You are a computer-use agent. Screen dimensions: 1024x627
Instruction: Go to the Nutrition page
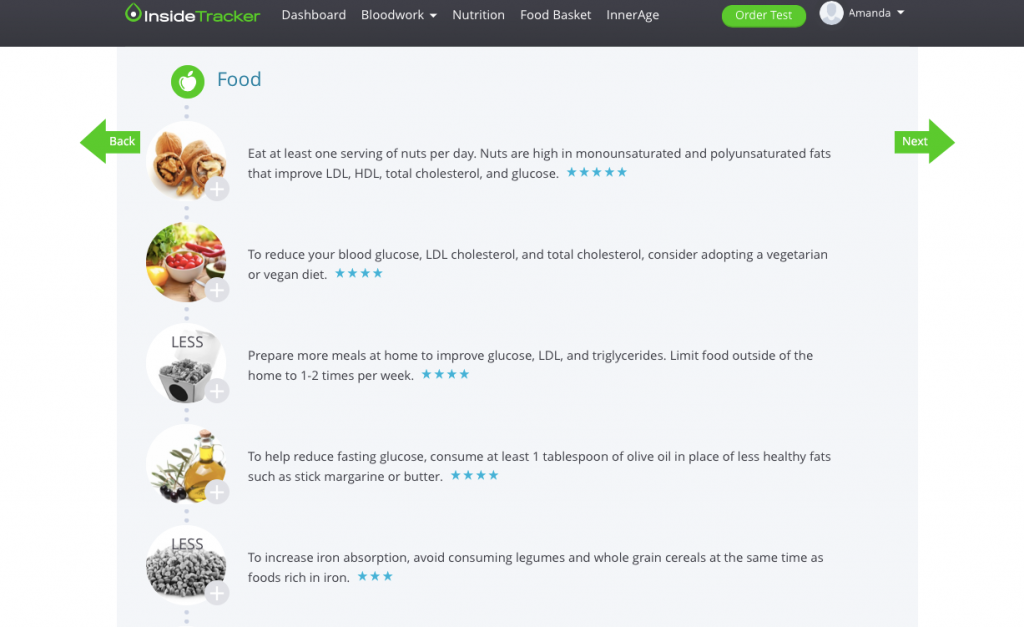coord(478,15)
